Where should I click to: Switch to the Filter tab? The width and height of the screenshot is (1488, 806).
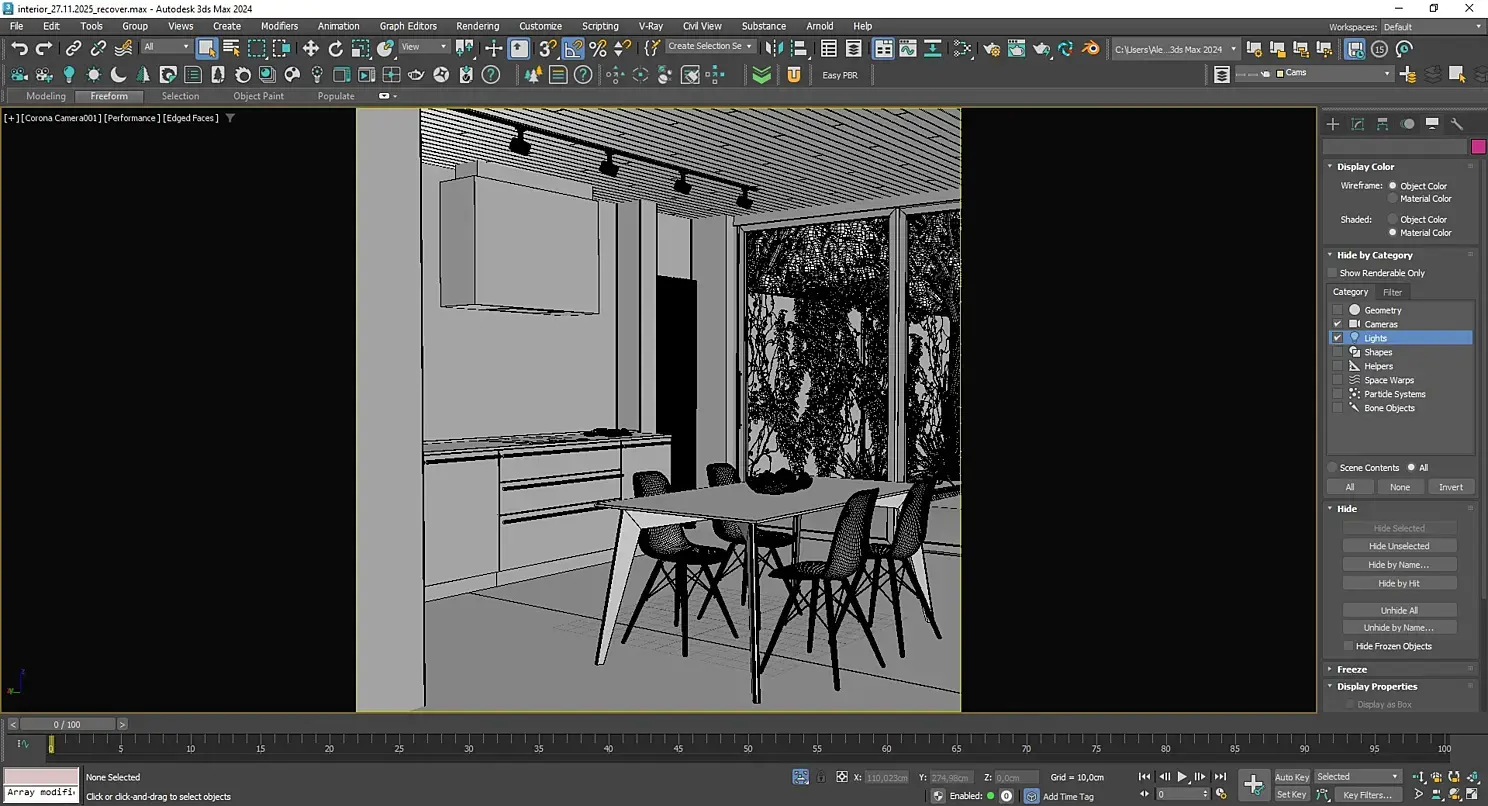[1392, 292]
